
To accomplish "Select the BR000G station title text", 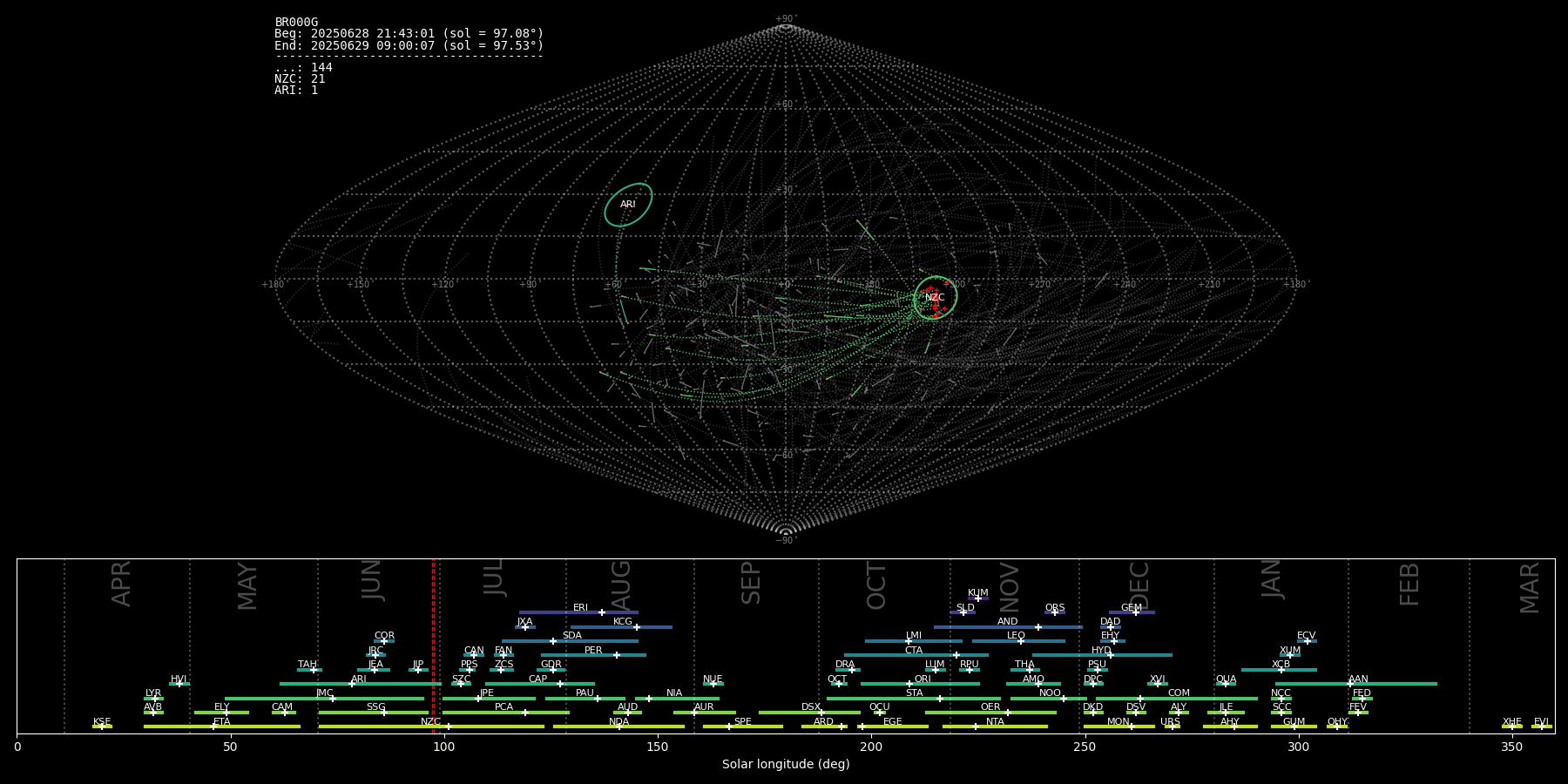I will click(296, 23).
